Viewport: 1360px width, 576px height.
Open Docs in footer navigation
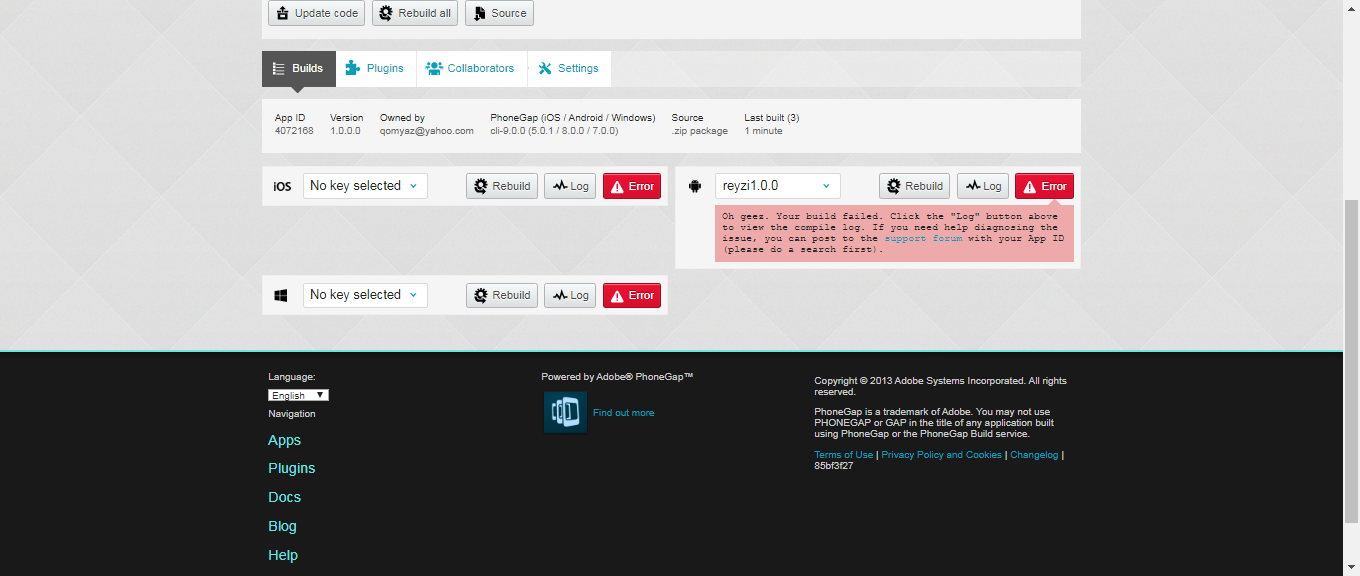(x=284, y=497)
